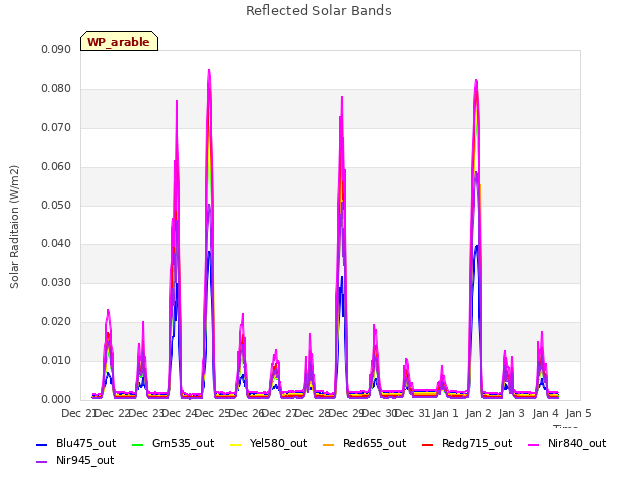Click the 0.030 y-axis tick label

click(56, 282)
